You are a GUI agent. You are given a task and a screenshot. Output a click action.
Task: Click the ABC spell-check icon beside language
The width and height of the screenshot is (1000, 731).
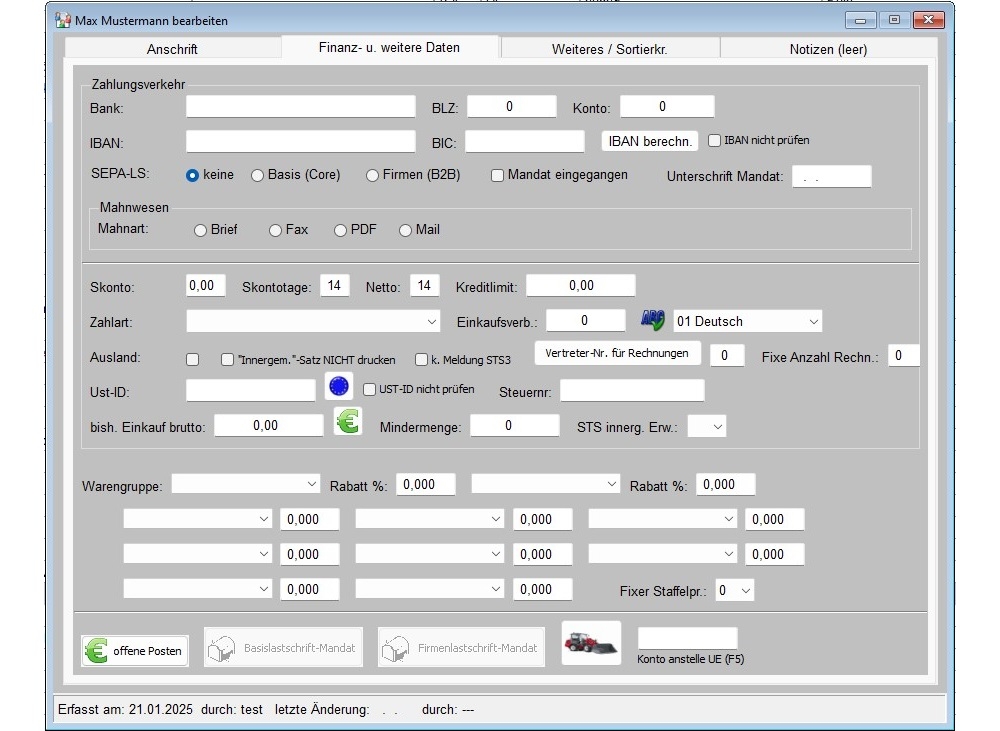coord(653,320)
